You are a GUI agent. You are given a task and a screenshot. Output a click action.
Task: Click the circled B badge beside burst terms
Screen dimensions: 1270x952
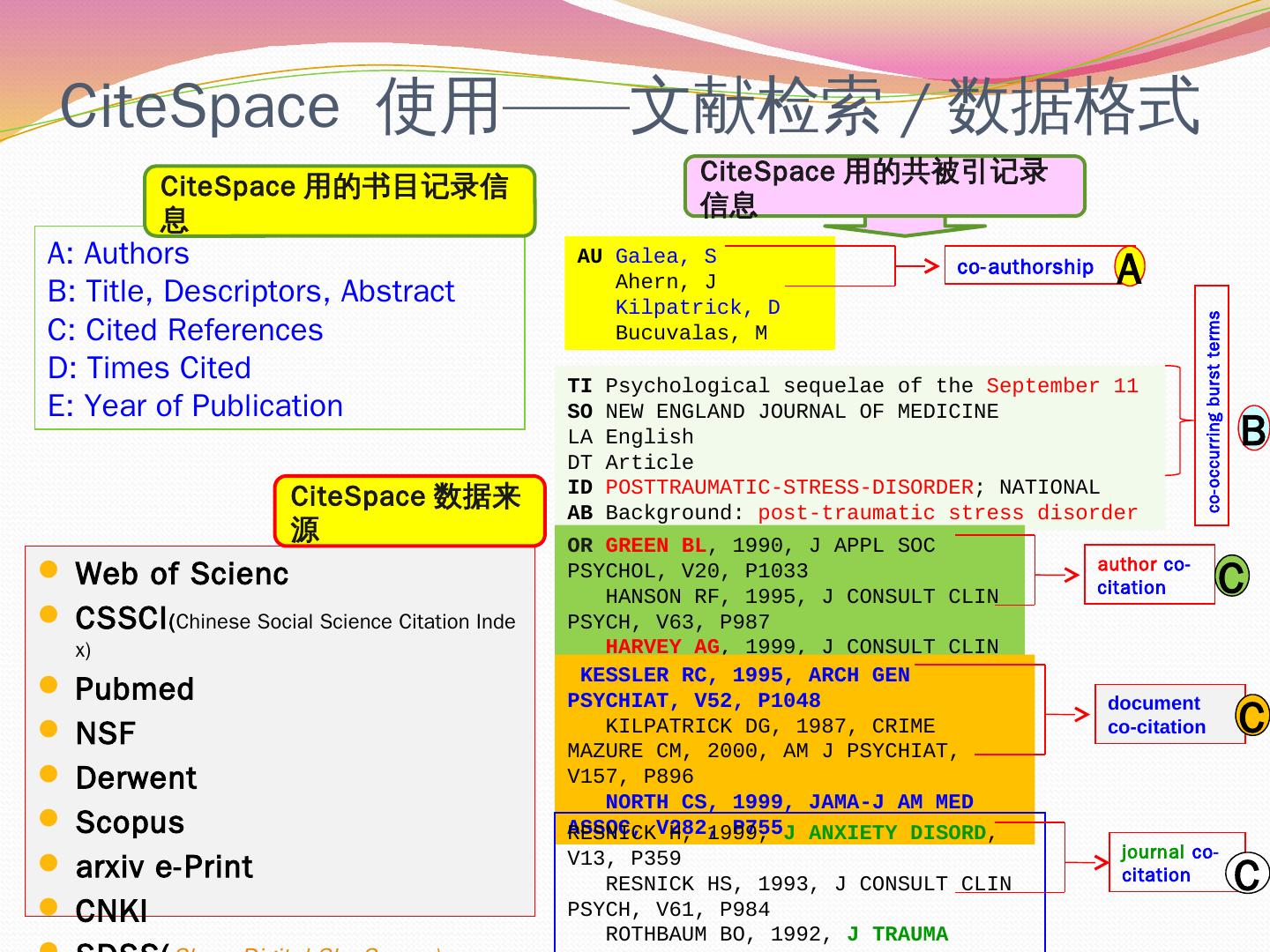pyautogui.click(x=1253, y=429)
